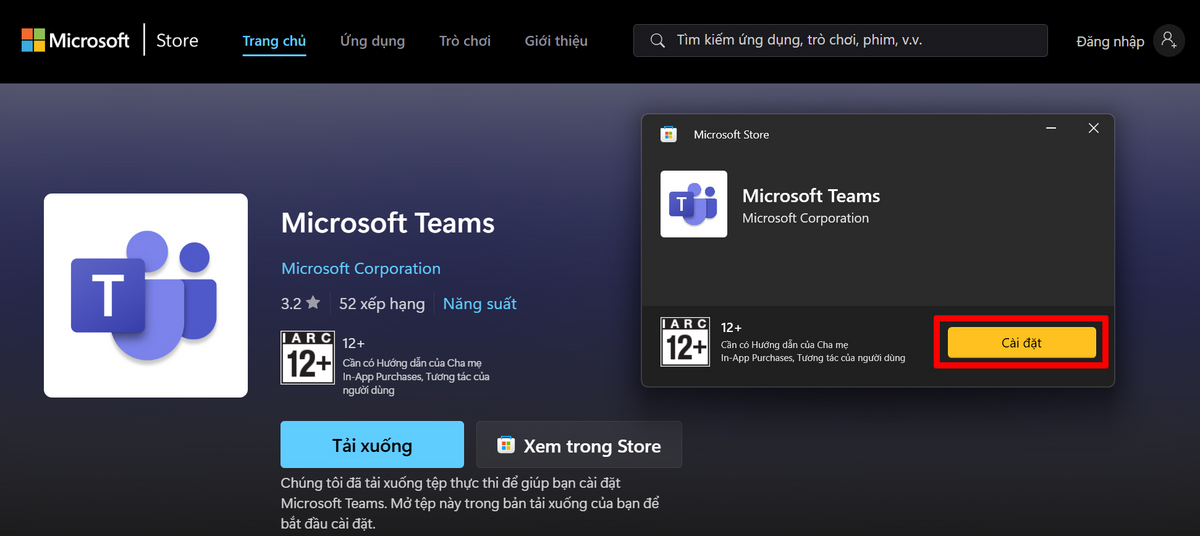Click the IARC 12+ badge on page

tap(307, 357)
